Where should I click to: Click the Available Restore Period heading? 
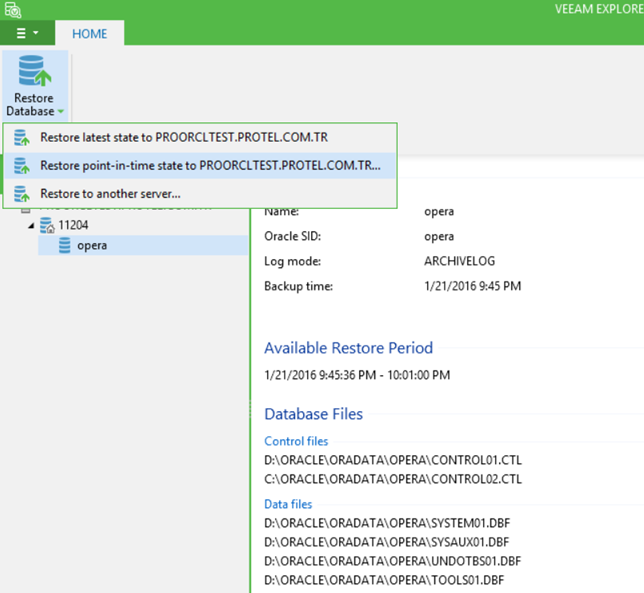348,348
